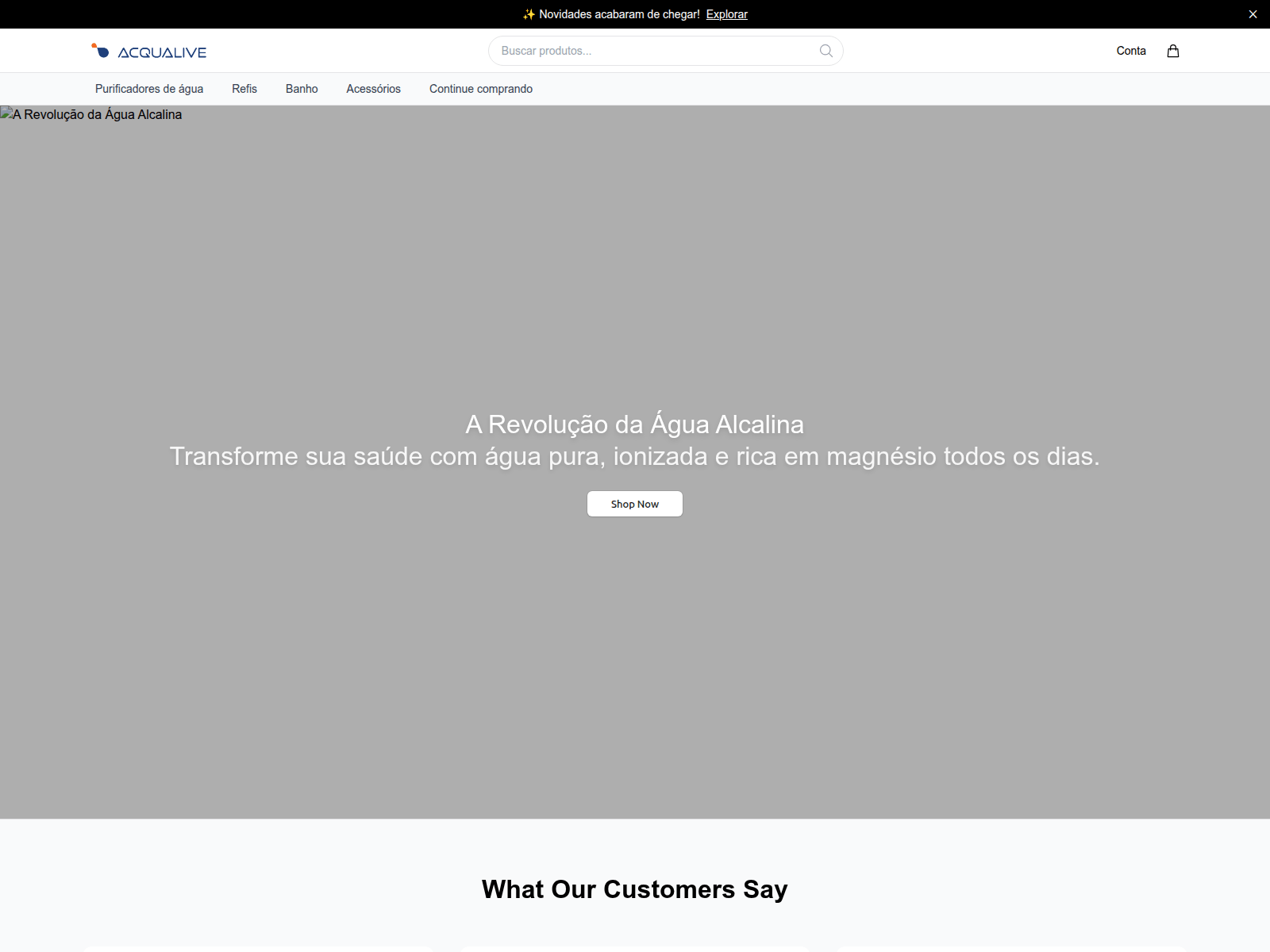The width and height of the screenshot is (1270, 952).
Task: Click the Acqualive logo
Action: (x=148, y=52)
